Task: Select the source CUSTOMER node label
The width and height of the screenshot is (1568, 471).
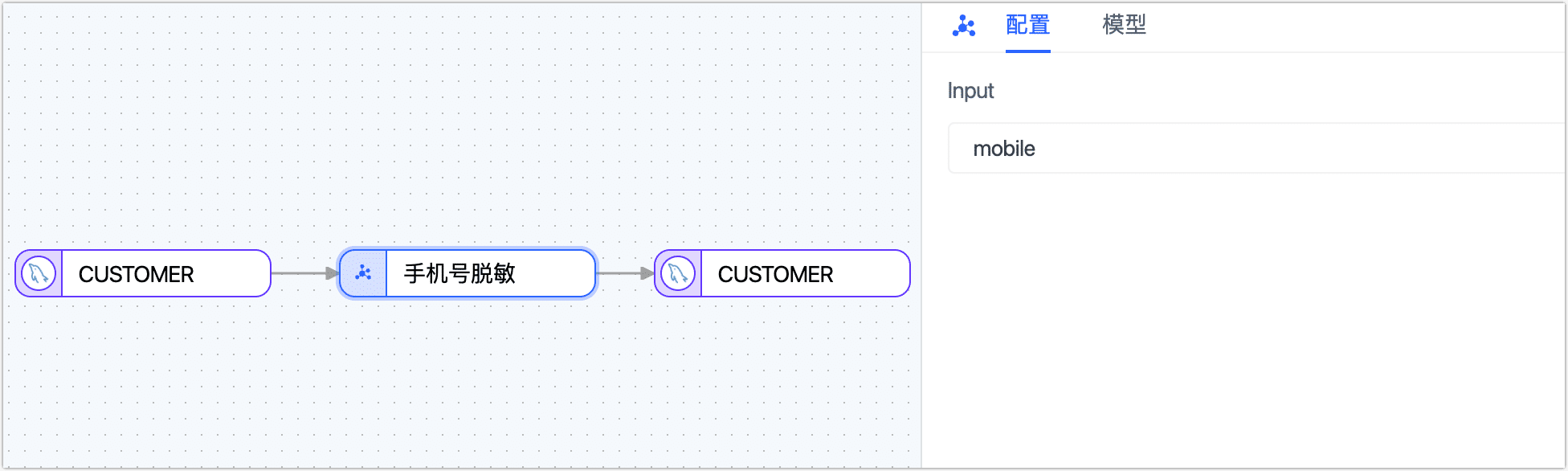Action: pos(137,274)
